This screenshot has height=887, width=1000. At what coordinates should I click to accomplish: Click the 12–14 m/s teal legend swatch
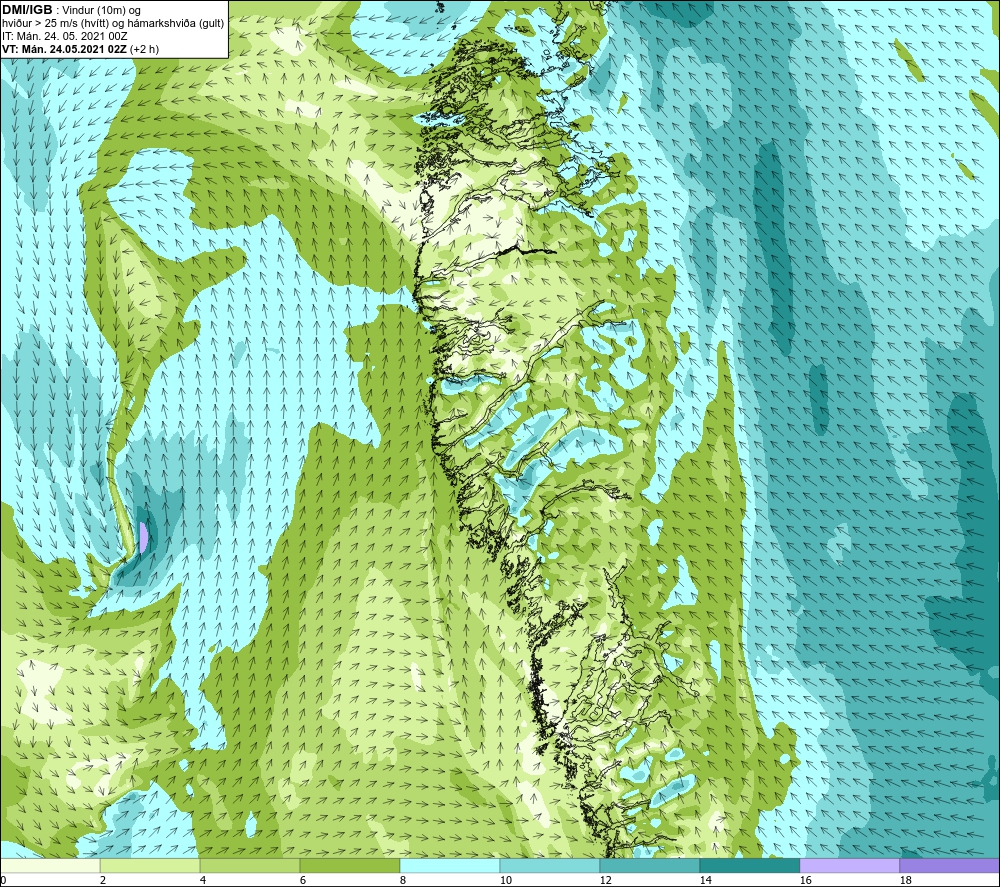tap(650, 865)
